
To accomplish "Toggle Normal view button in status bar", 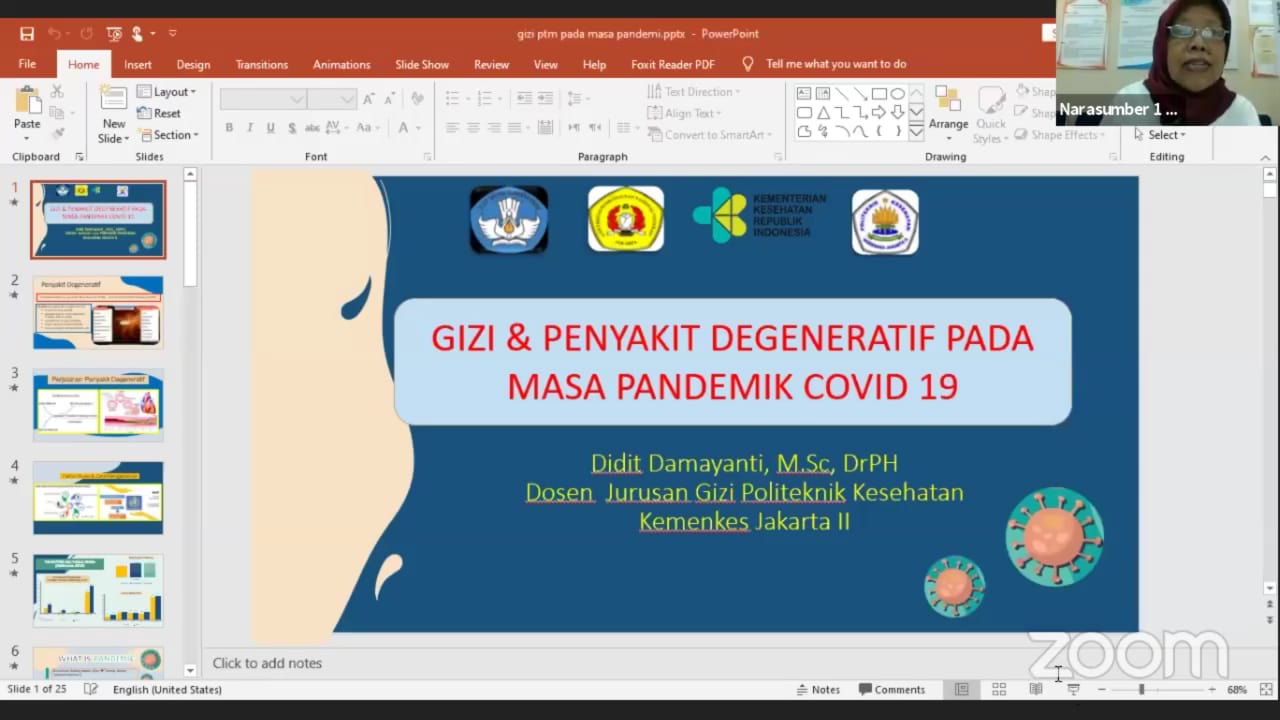I will click(x=961, y=690).
